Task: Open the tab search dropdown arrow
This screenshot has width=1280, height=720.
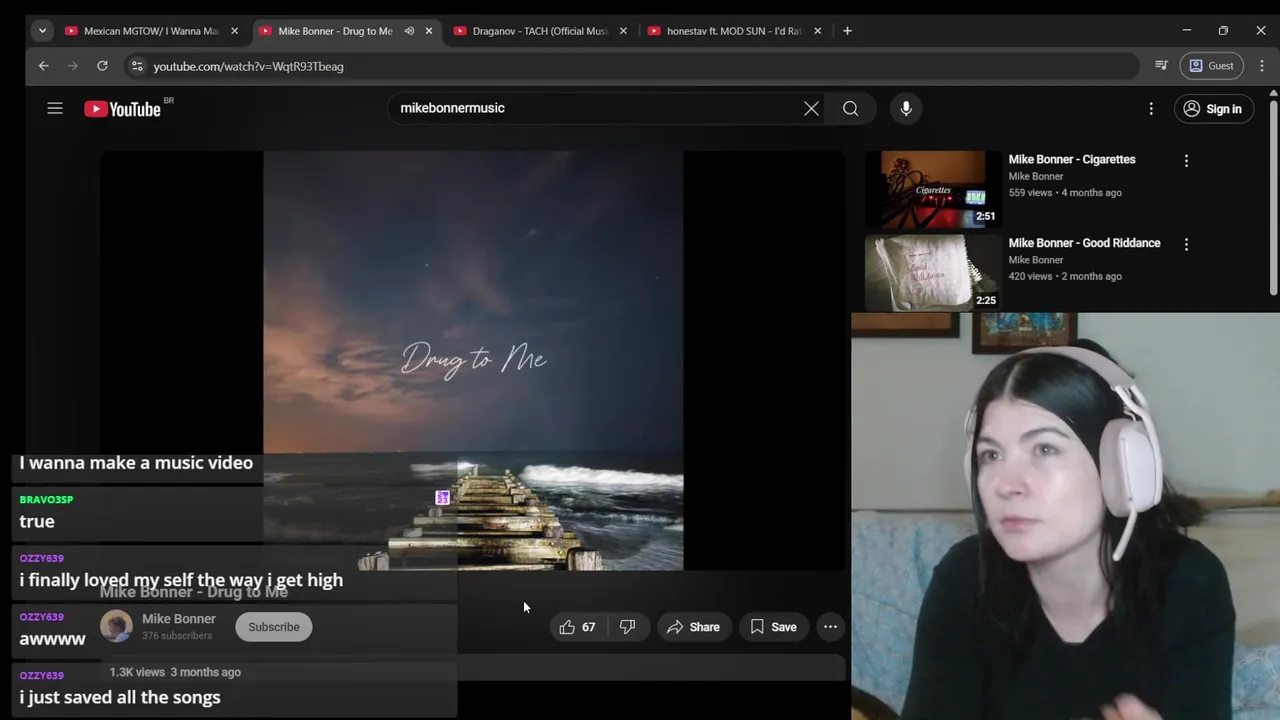Action: (42, 31)
